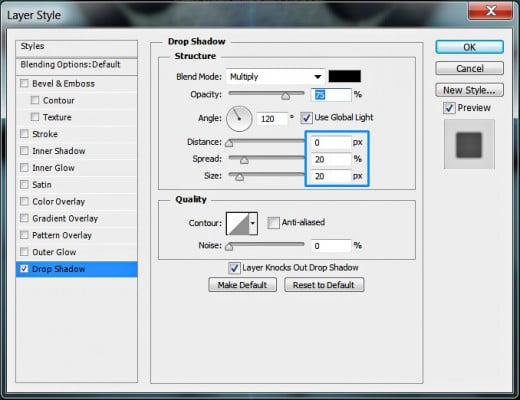520x400 pixels.
Task: Click the Reset to Default button
Action: point(324,285)
